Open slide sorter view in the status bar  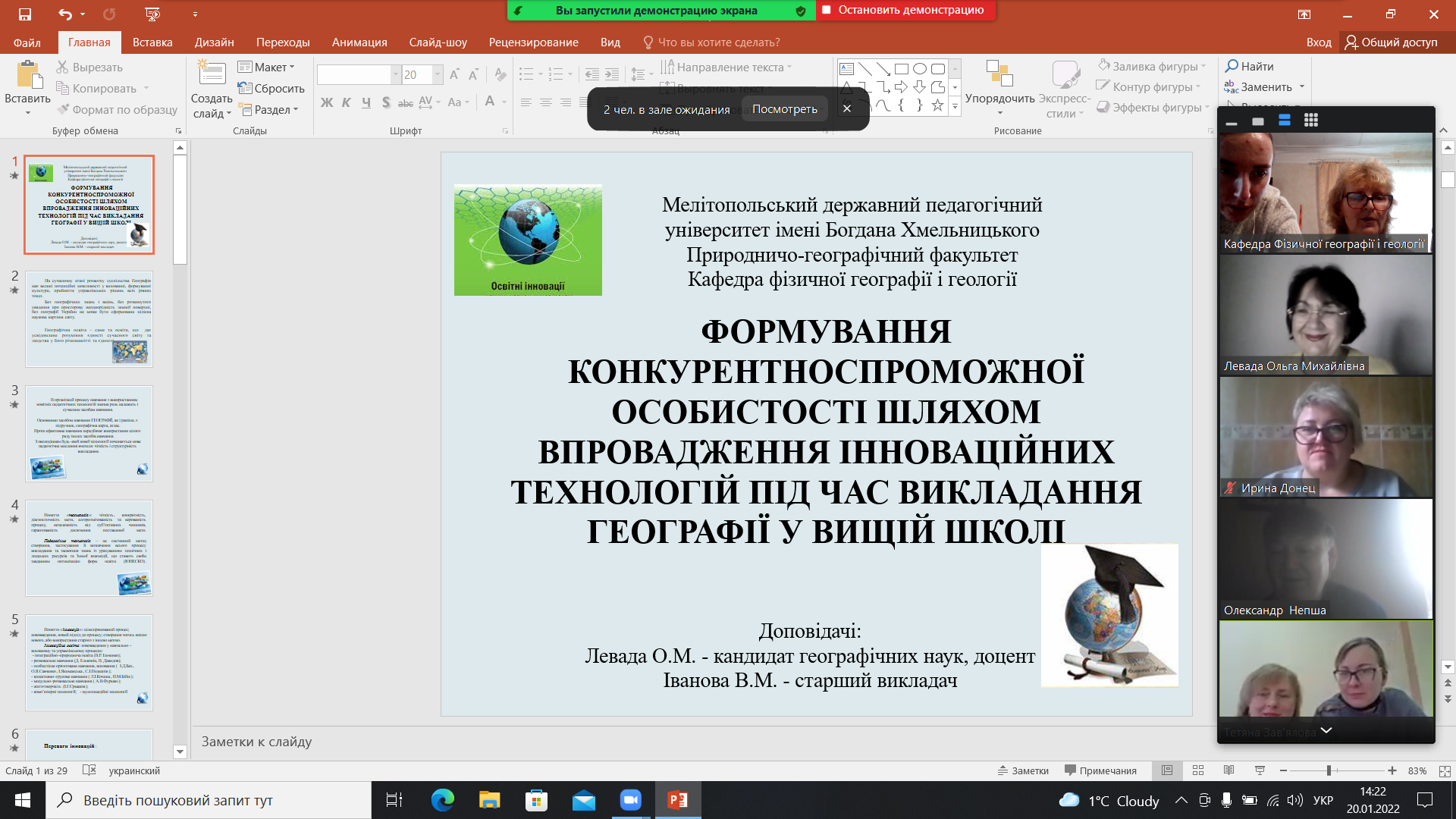[1198, 770]
